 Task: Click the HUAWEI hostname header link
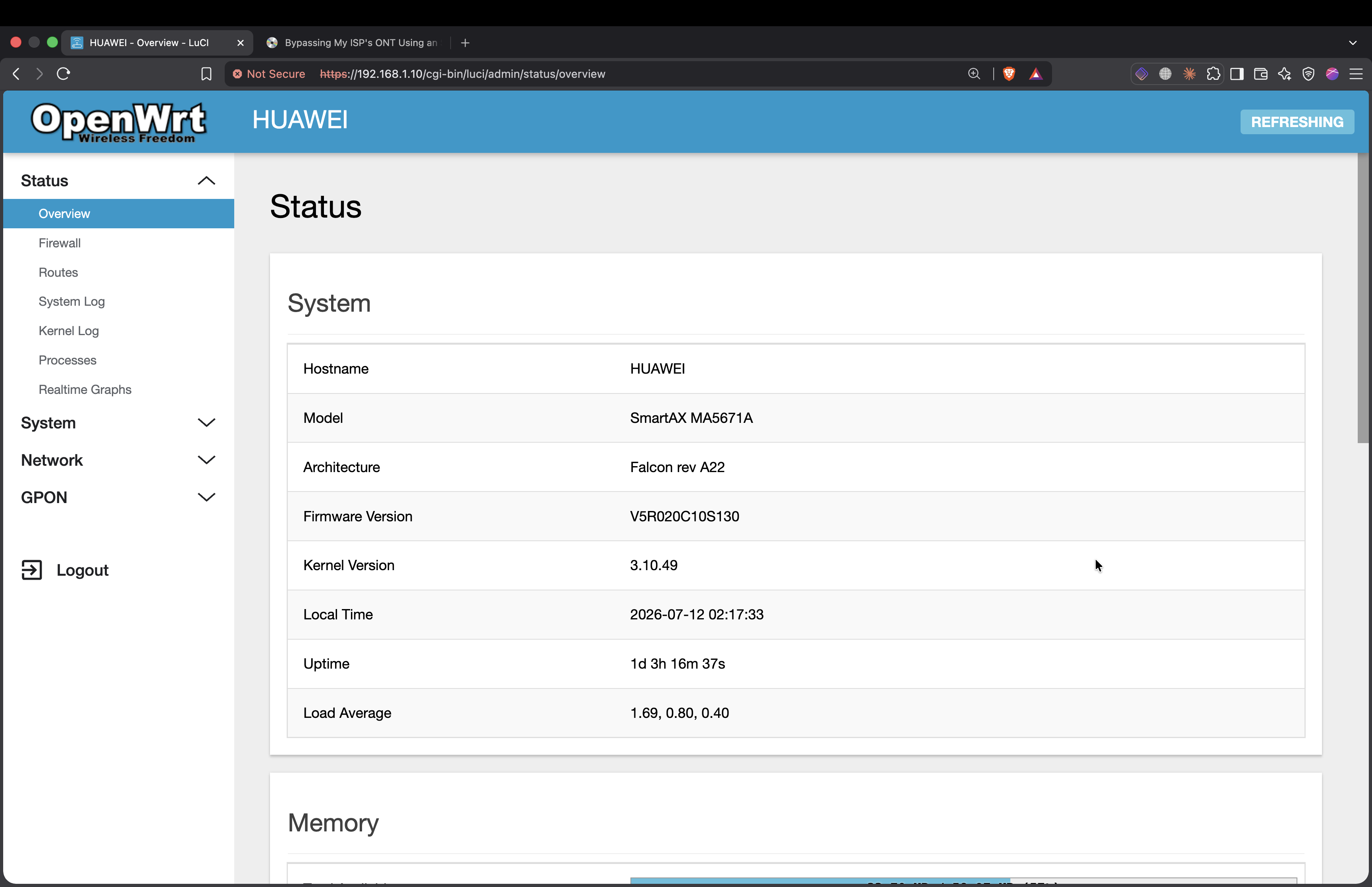[300, 120]
